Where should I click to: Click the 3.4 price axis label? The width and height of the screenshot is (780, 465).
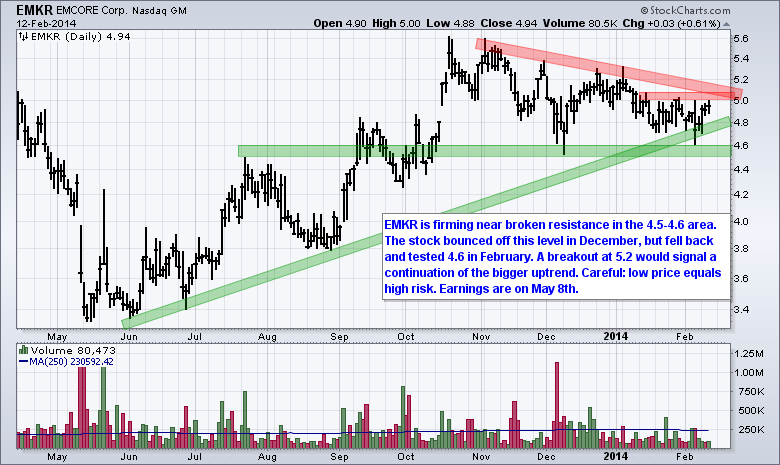click(x=741, y=309)
